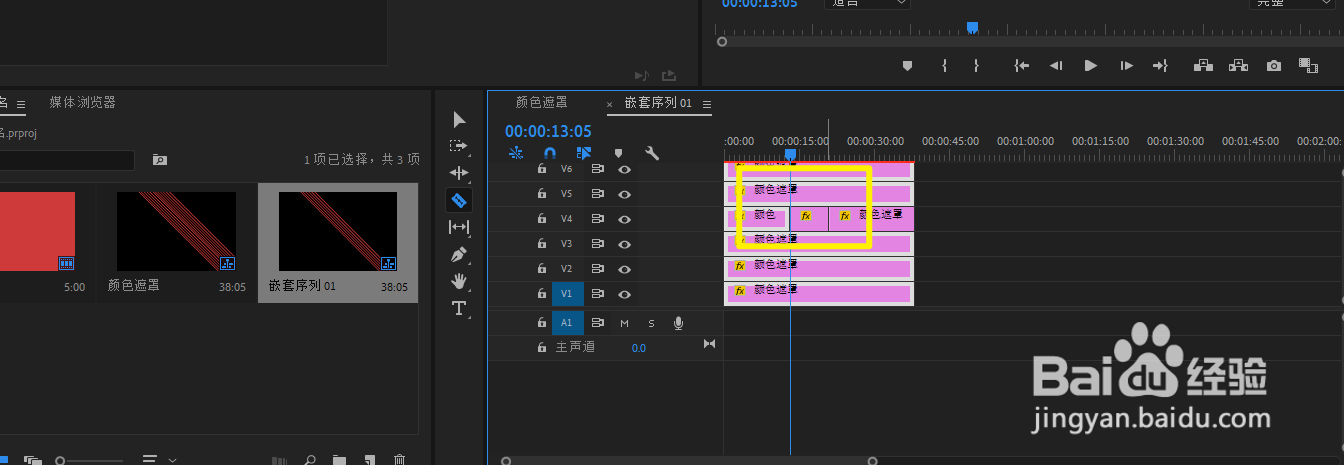Open the project panel menu
Screen dimensions: 1344x465
pos(22,103)
